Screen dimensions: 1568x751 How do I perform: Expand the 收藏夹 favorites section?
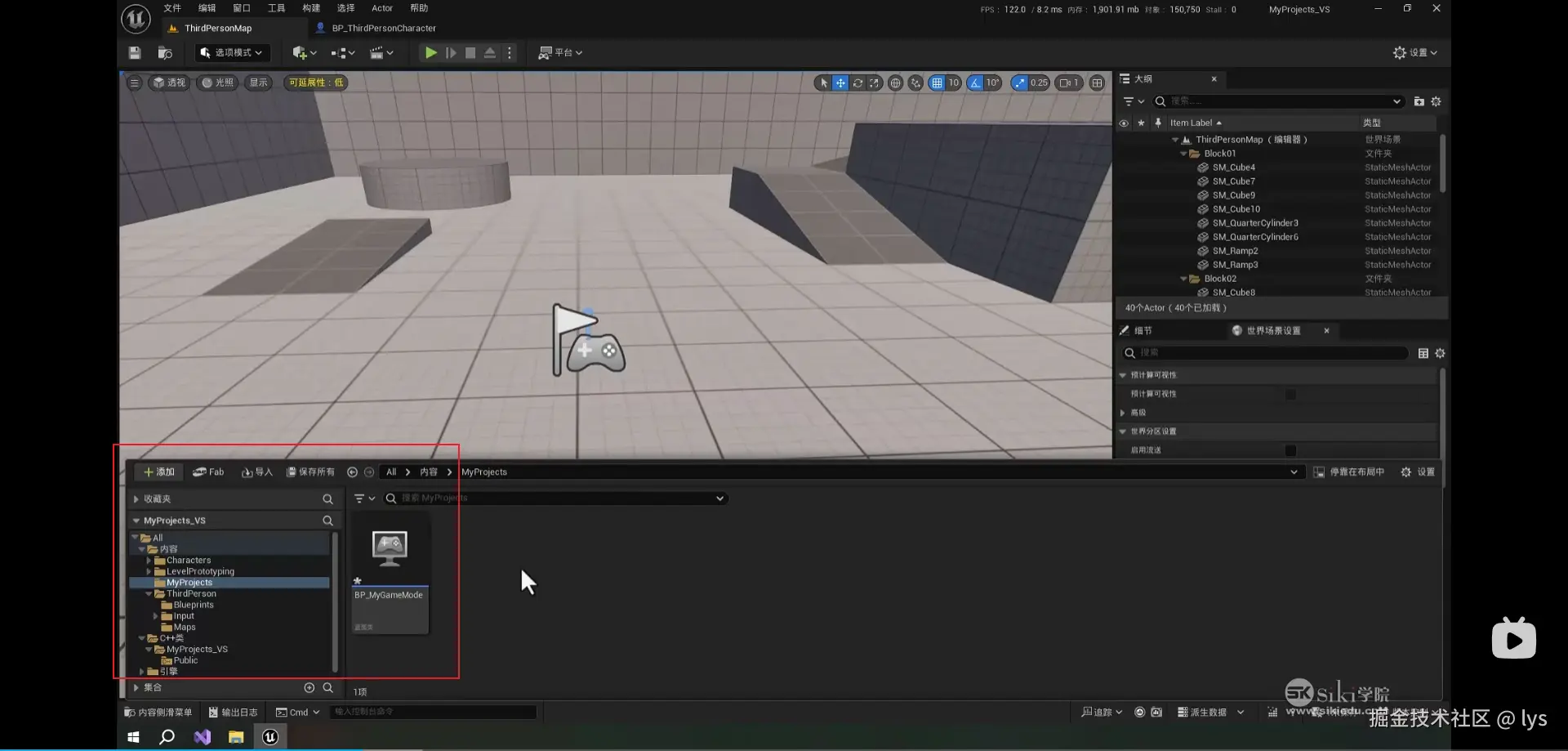(x=136, y=498)
